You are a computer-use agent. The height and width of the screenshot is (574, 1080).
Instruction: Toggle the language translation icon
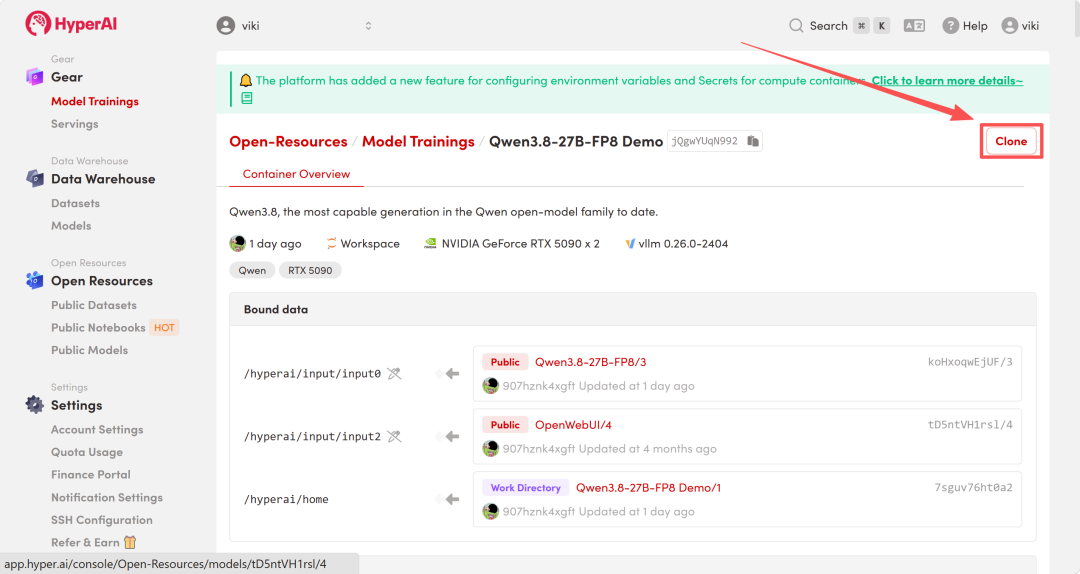pos(914,25)
